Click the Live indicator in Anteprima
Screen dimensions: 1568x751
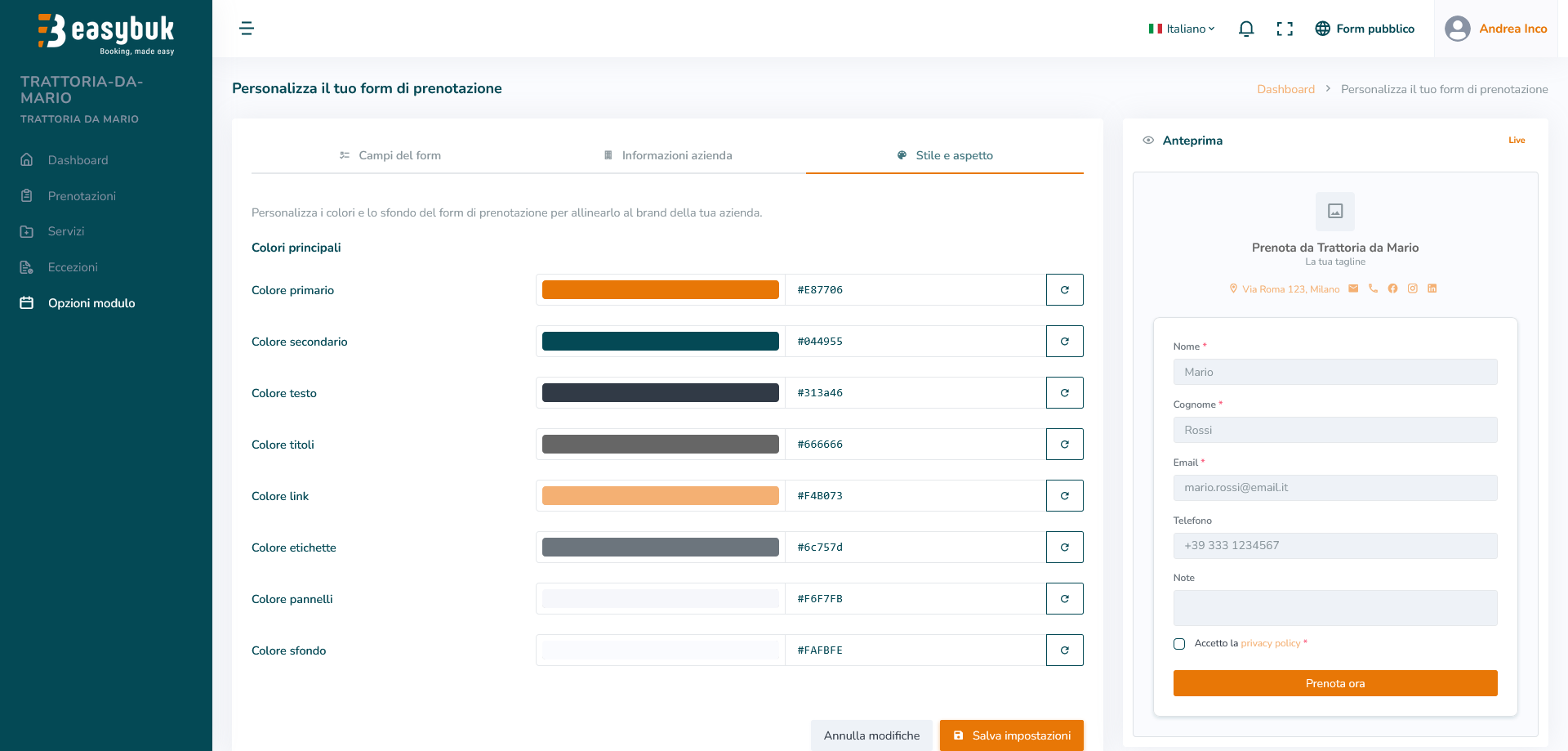pos(1517,141)
